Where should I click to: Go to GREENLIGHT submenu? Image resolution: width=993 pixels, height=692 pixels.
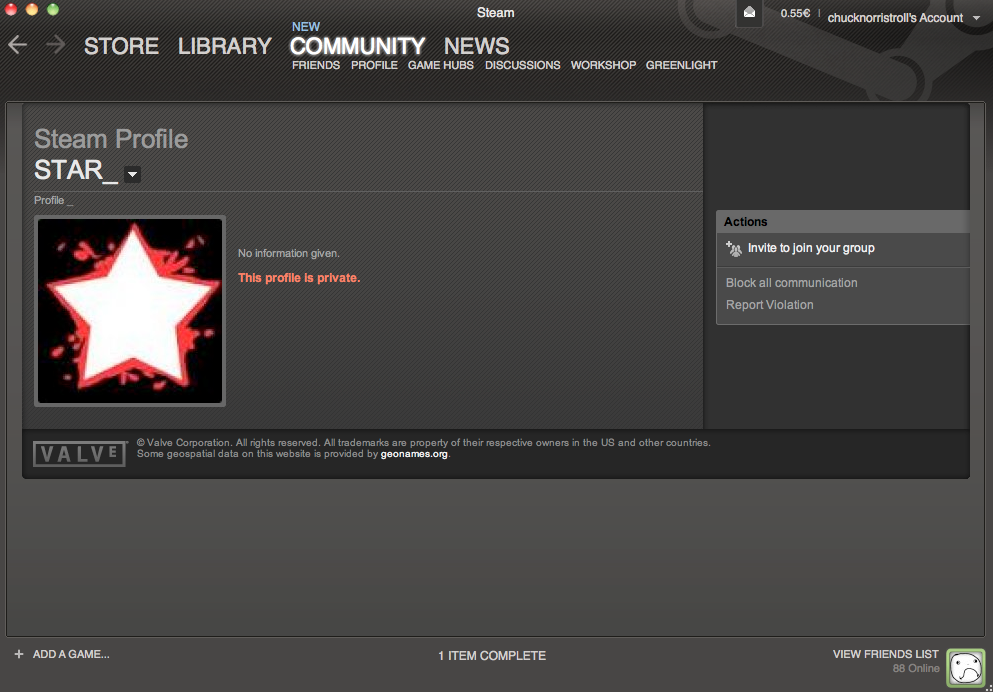(681, 65)
